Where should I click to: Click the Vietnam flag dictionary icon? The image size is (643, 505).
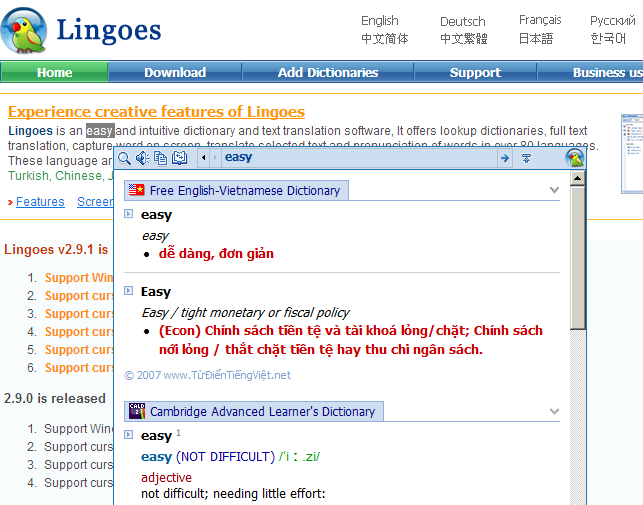click(x=137, y=190)
